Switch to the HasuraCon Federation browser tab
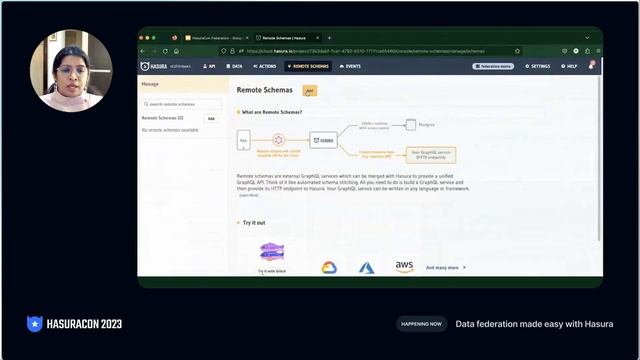 tap(217, 38)
